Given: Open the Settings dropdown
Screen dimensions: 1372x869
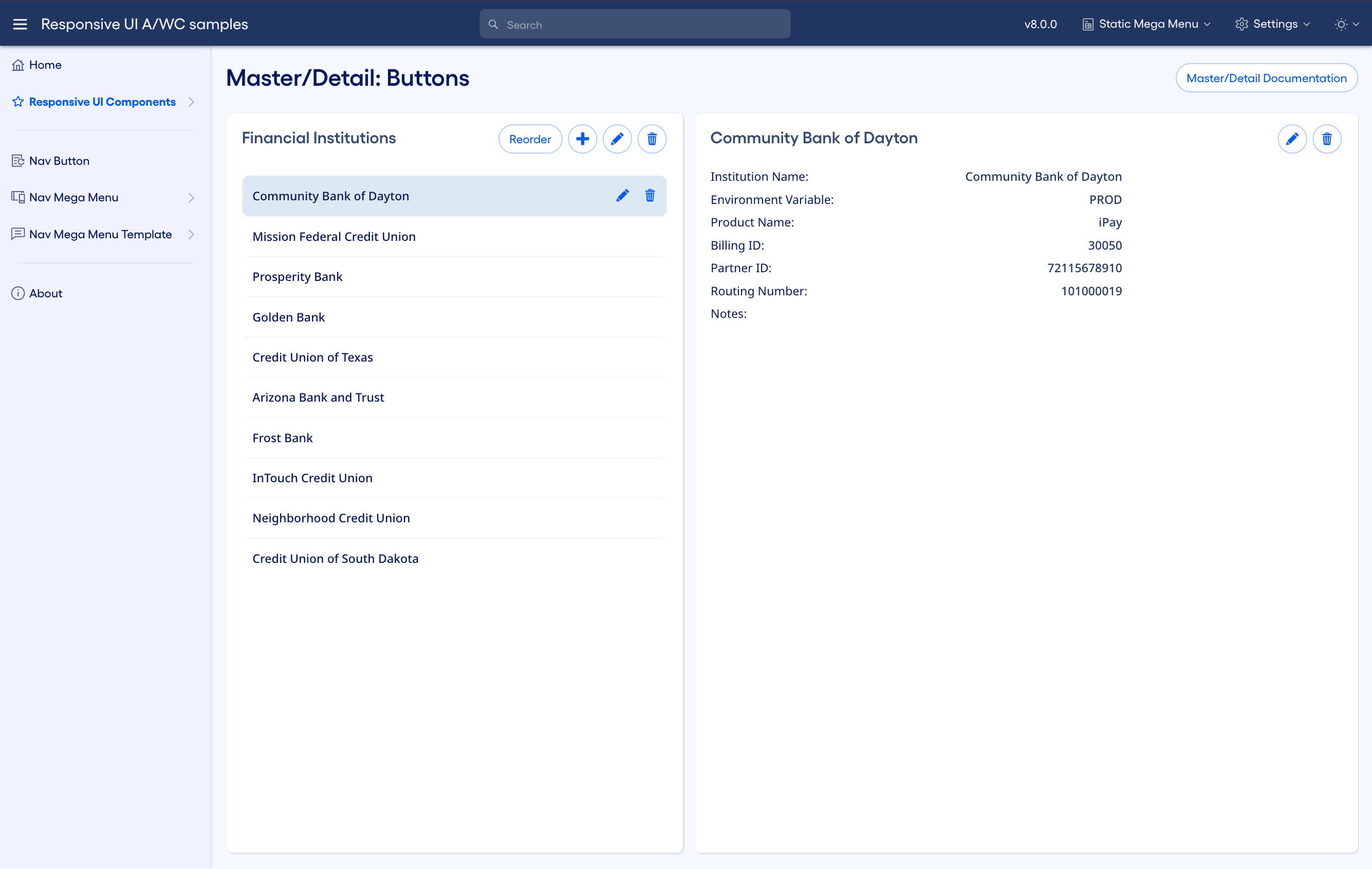Looking at the screenshot, I should pos(1273,24).
